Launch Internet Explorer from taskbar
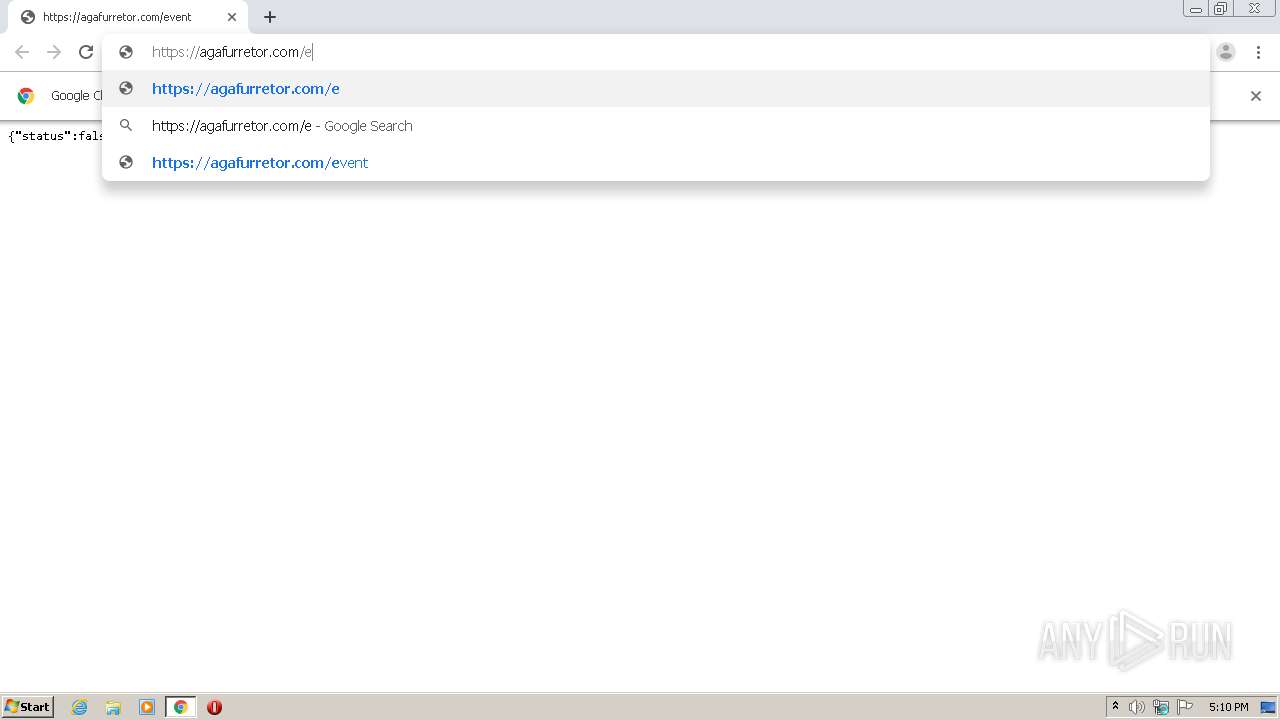Screen dimensions: 1280x720 tap(80, 707)
